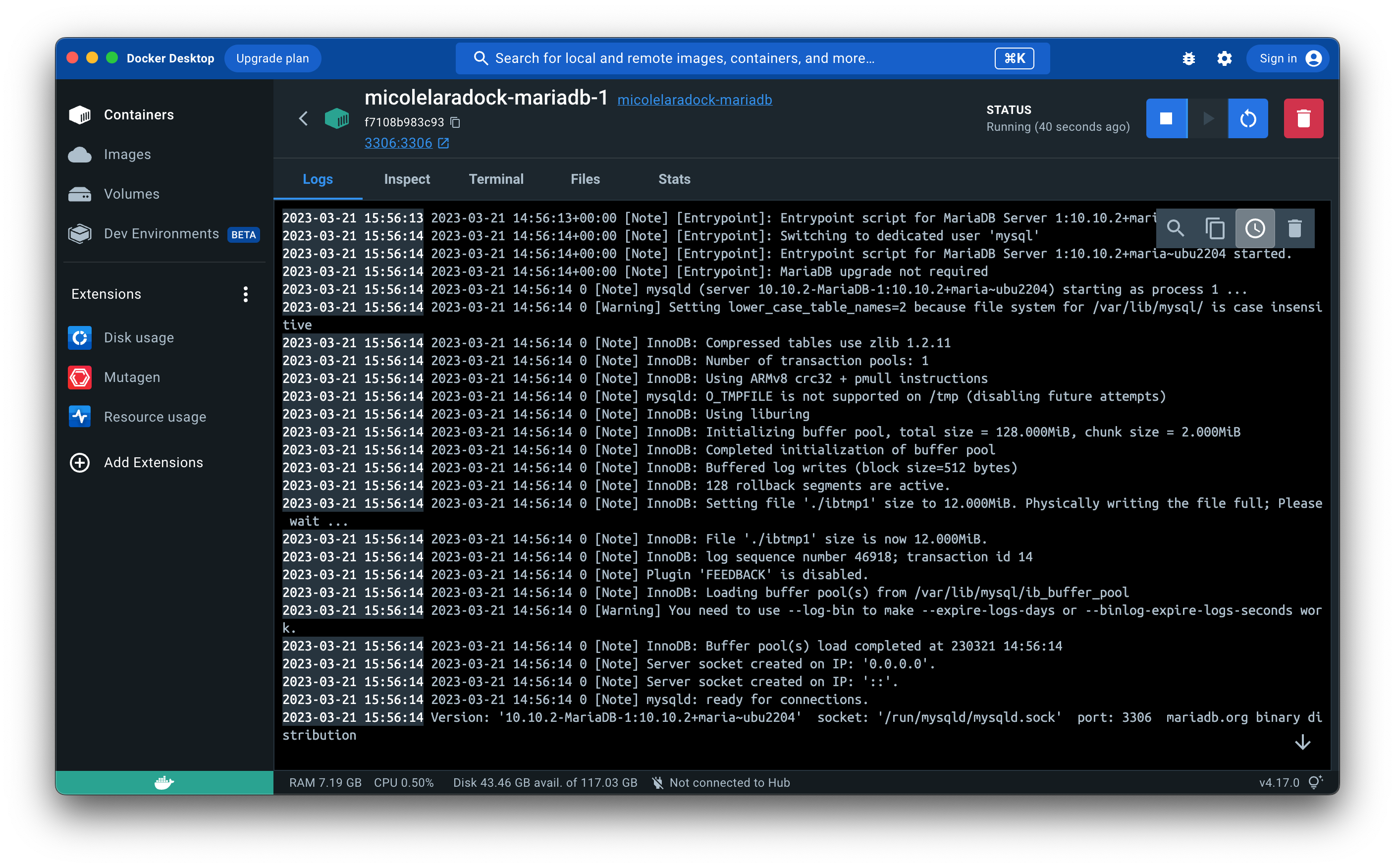Go back with the left chevron

(304, 119)
